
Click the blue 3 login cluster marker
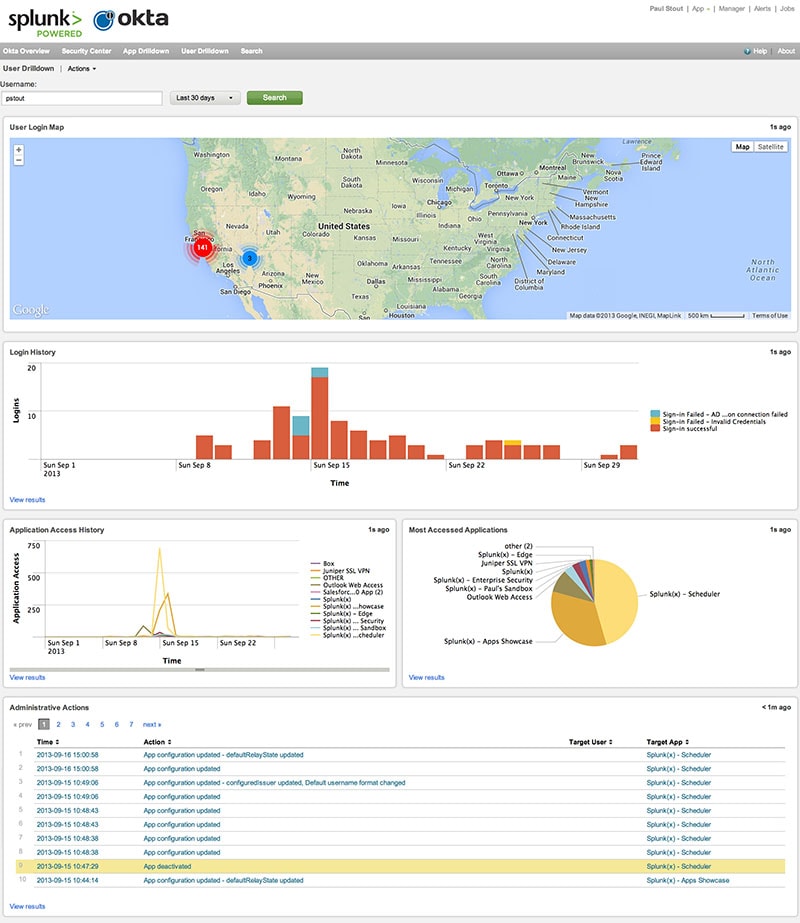coord(250,258)
